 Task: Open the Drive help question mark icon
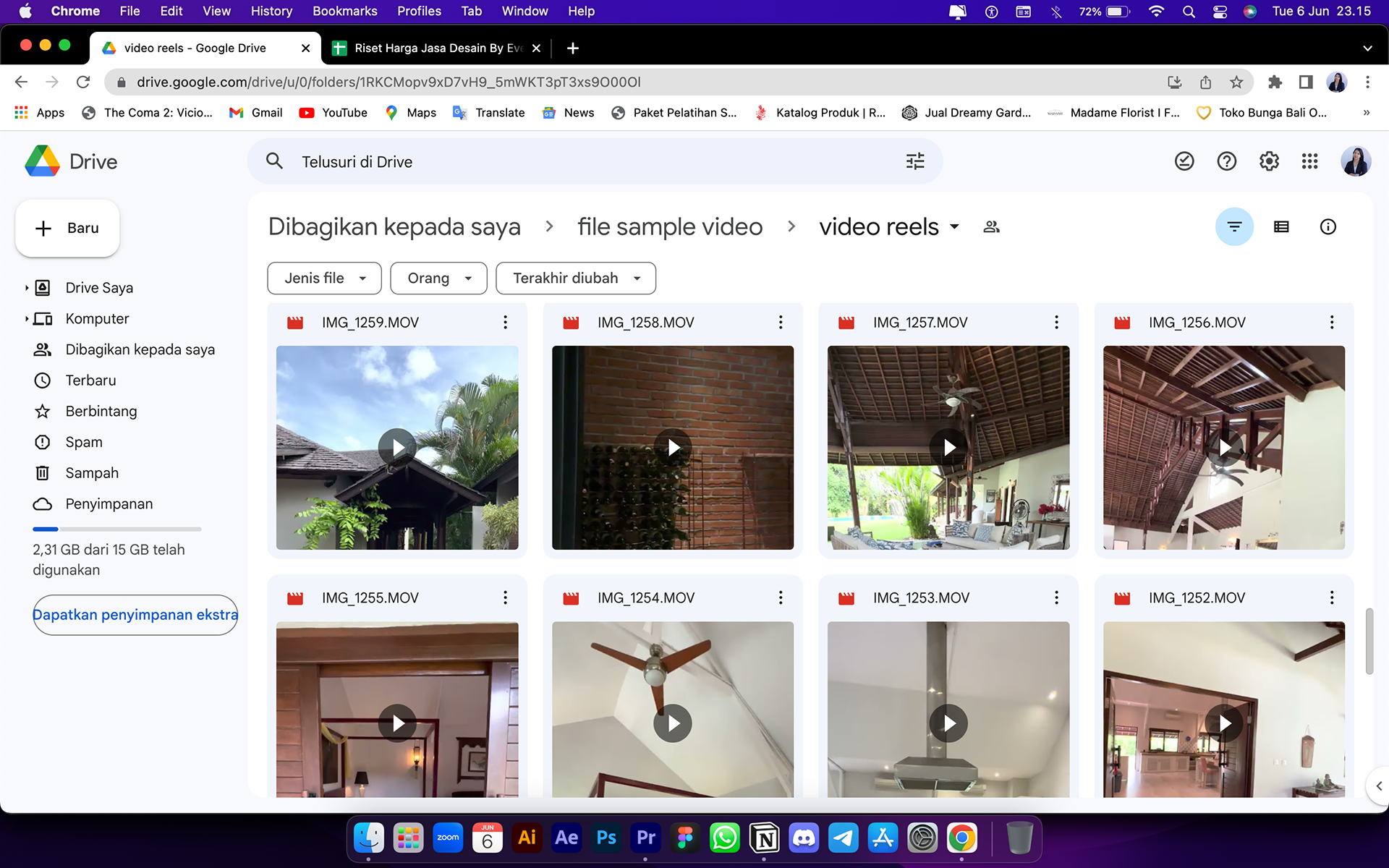1226,161
